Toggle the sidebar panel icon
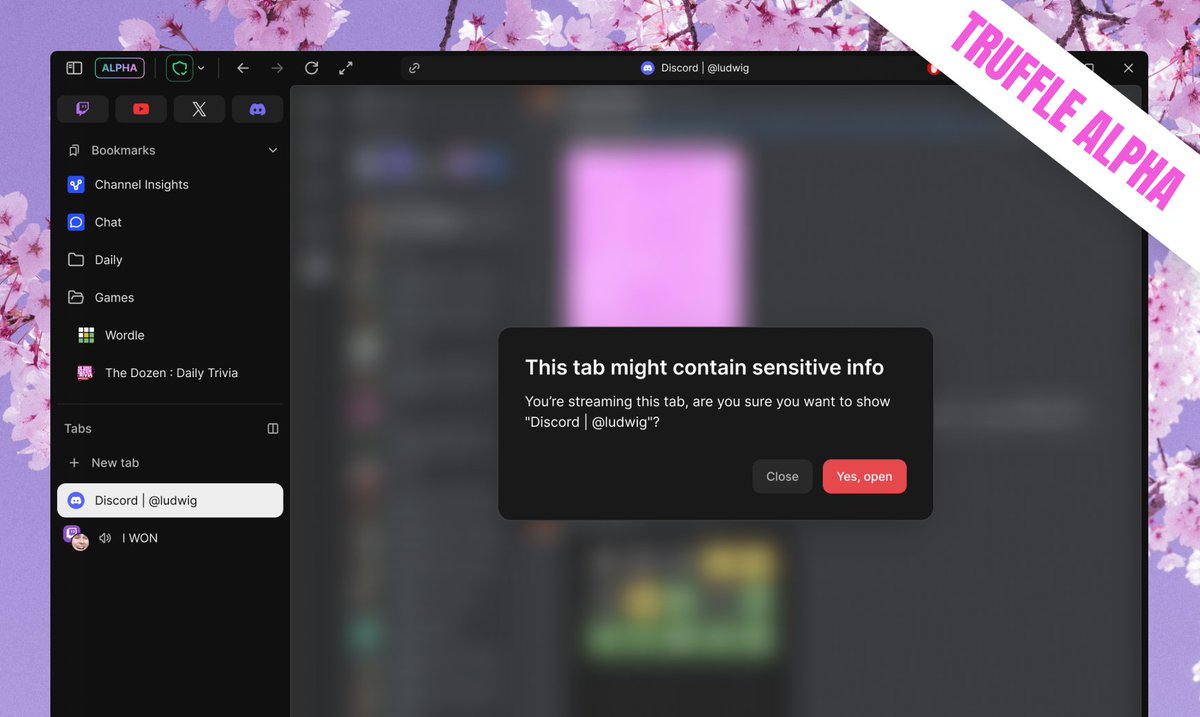Screen dimensions: 1200x717 point(74,68)
